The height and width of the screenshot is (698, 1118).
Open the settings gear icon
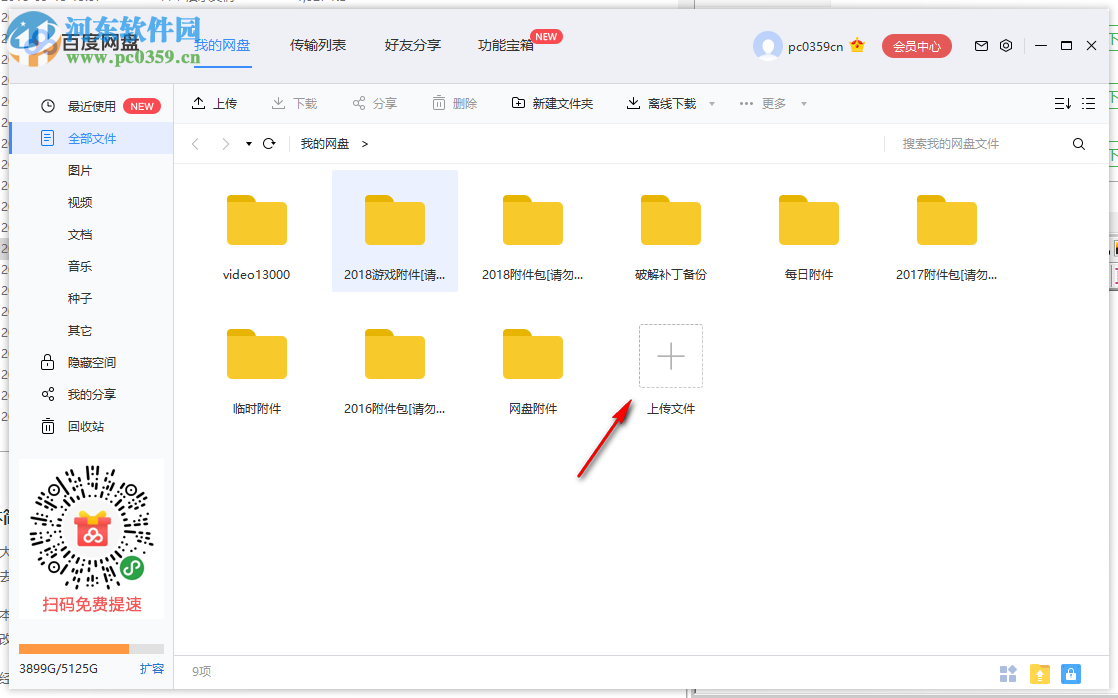pyautogui.click(x=1006, y=45)
